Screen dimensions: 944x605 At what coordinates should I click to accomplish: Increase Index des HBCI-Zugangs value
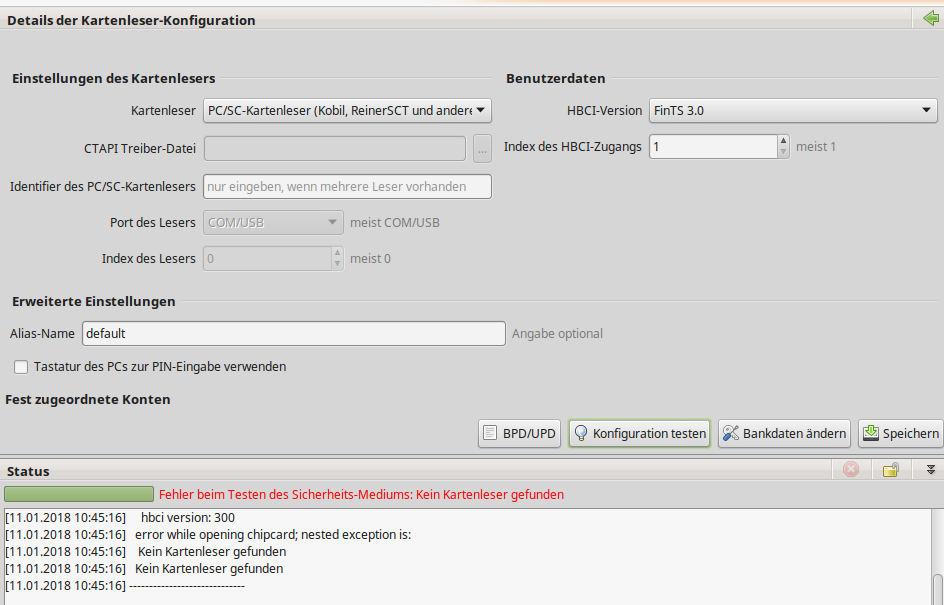point(783,141)
